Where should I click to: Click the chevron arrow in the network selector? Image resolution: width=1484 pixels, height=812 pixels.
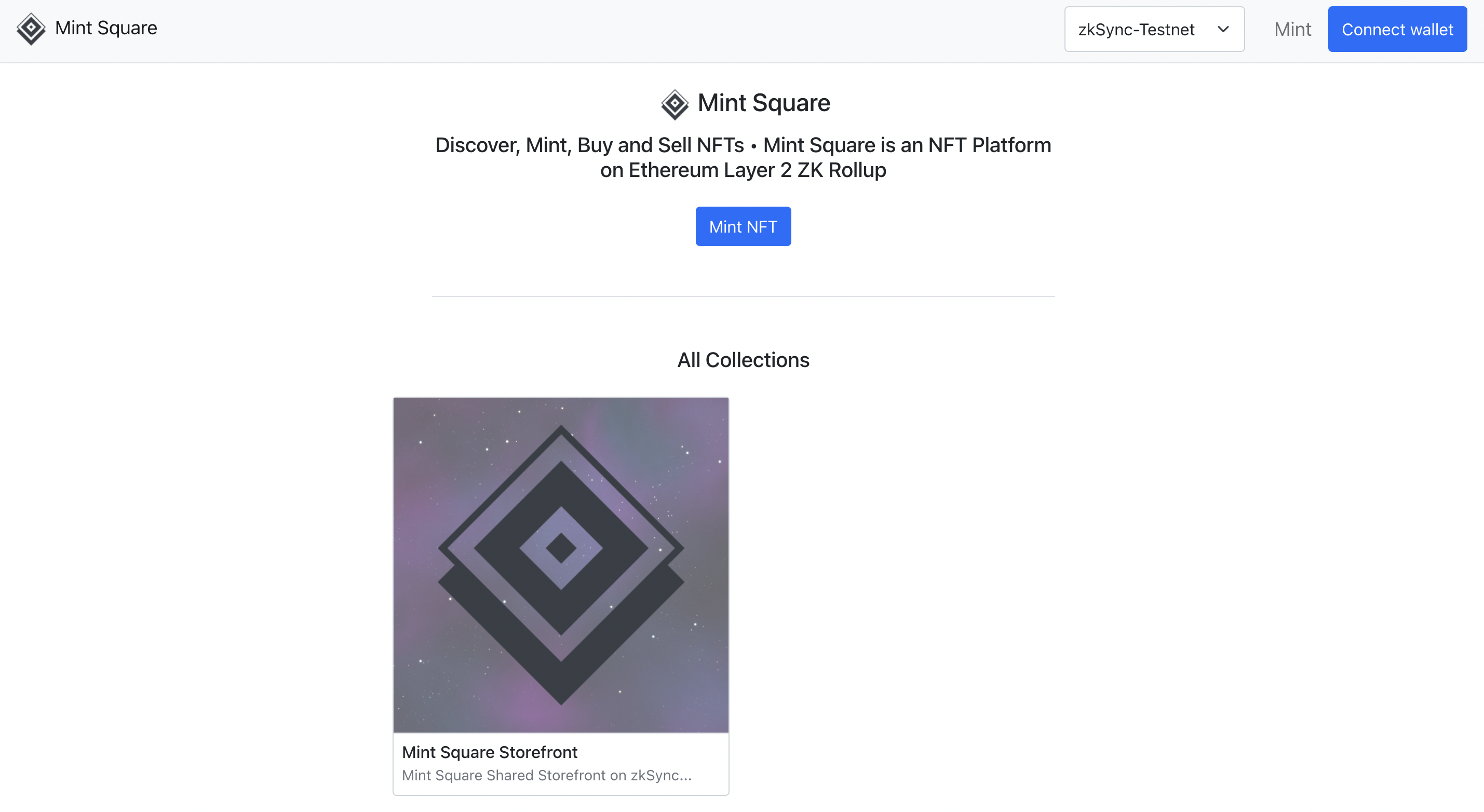(x=1223, y=30)
